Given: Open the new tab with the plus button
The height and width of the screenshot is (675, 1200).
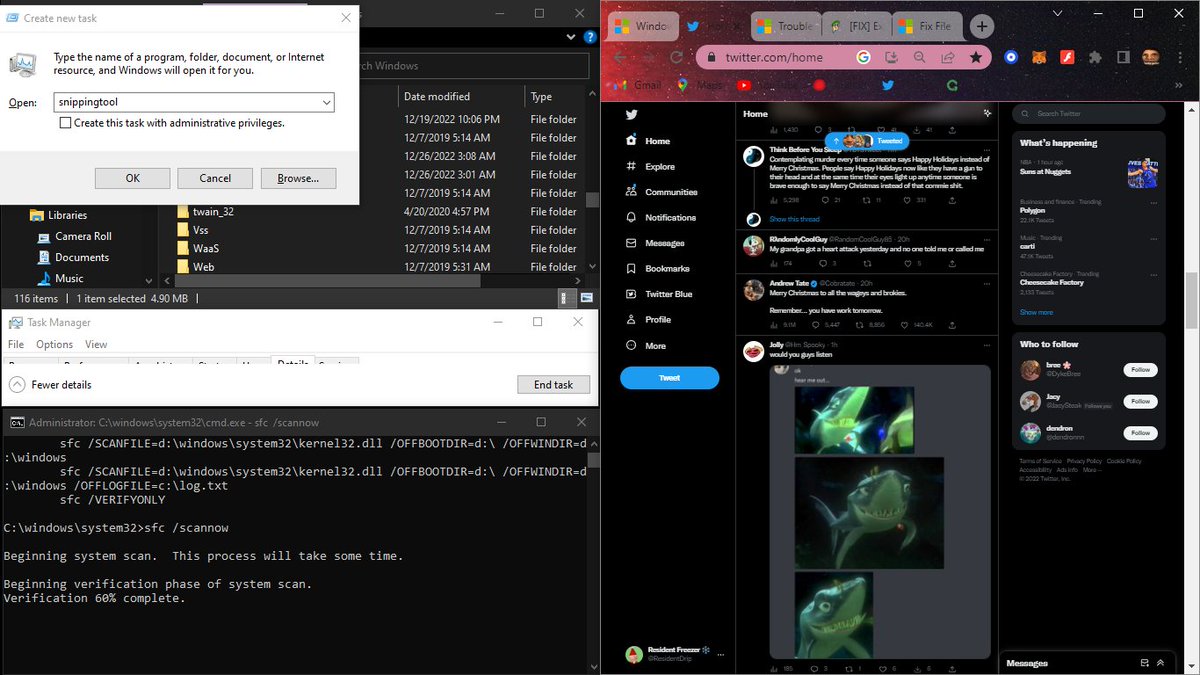Looking at the screenshot, I should 982,27.
